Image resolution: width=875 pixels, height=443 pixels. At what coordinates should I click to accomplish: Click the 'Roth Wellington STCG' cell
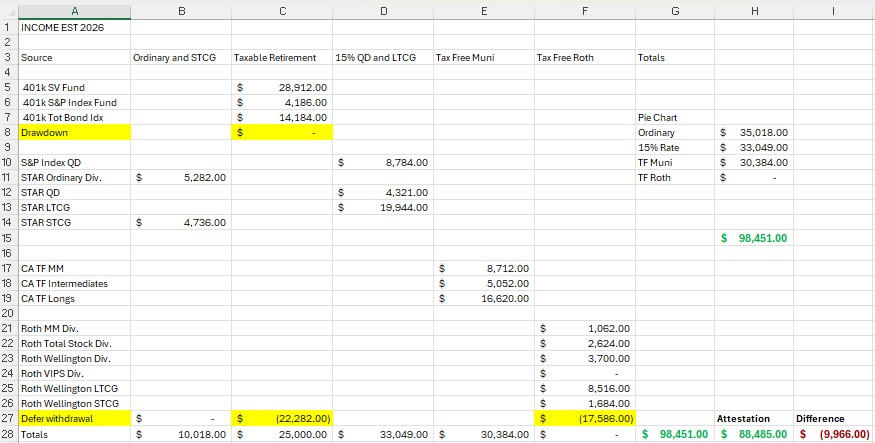pos(75,403)
